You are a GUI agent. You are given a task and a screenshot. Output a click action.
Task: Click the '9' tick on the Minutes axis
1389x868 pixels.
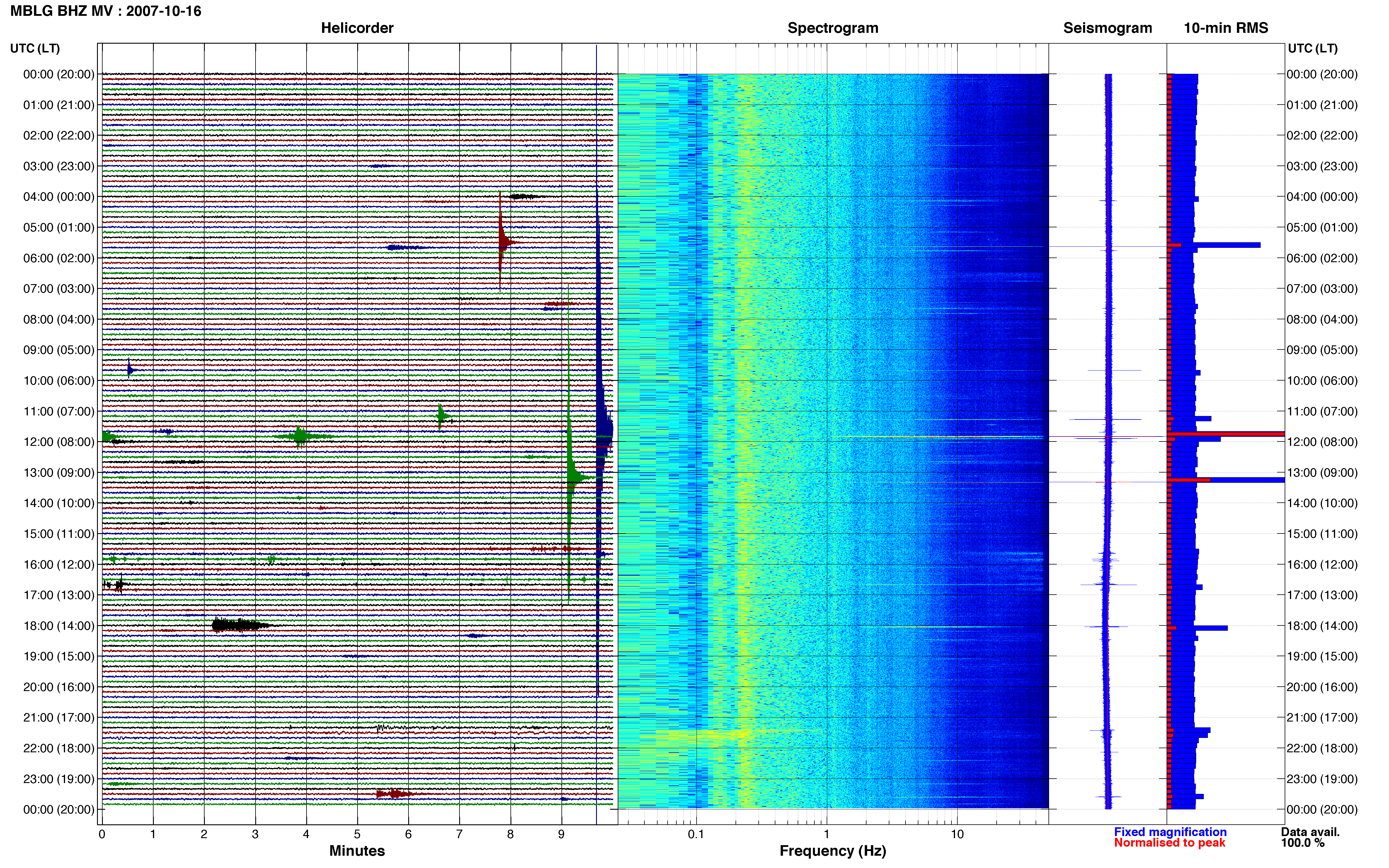tap(561, 834)
